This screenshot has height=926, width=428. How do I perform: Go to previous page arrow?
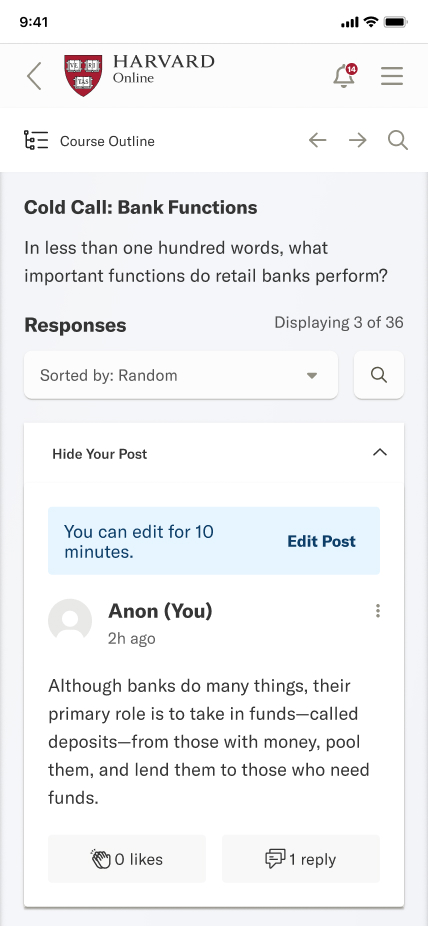click(x=318, y=141)
